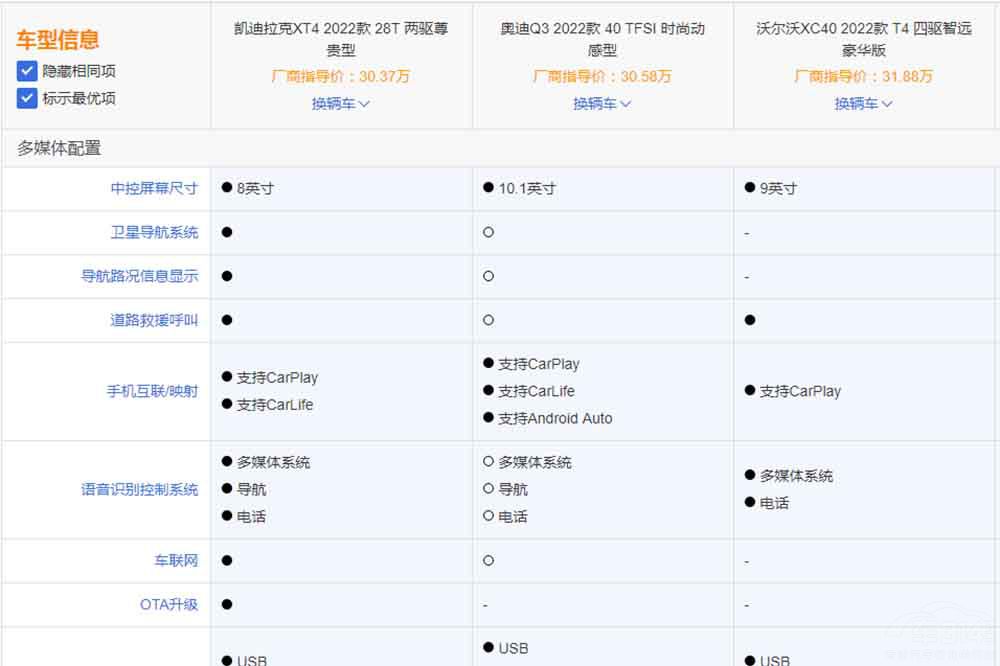This screenshot has height=666, width=1000.
Task: Click the 语音识别控制系统 row label
Action: point(140,489)
